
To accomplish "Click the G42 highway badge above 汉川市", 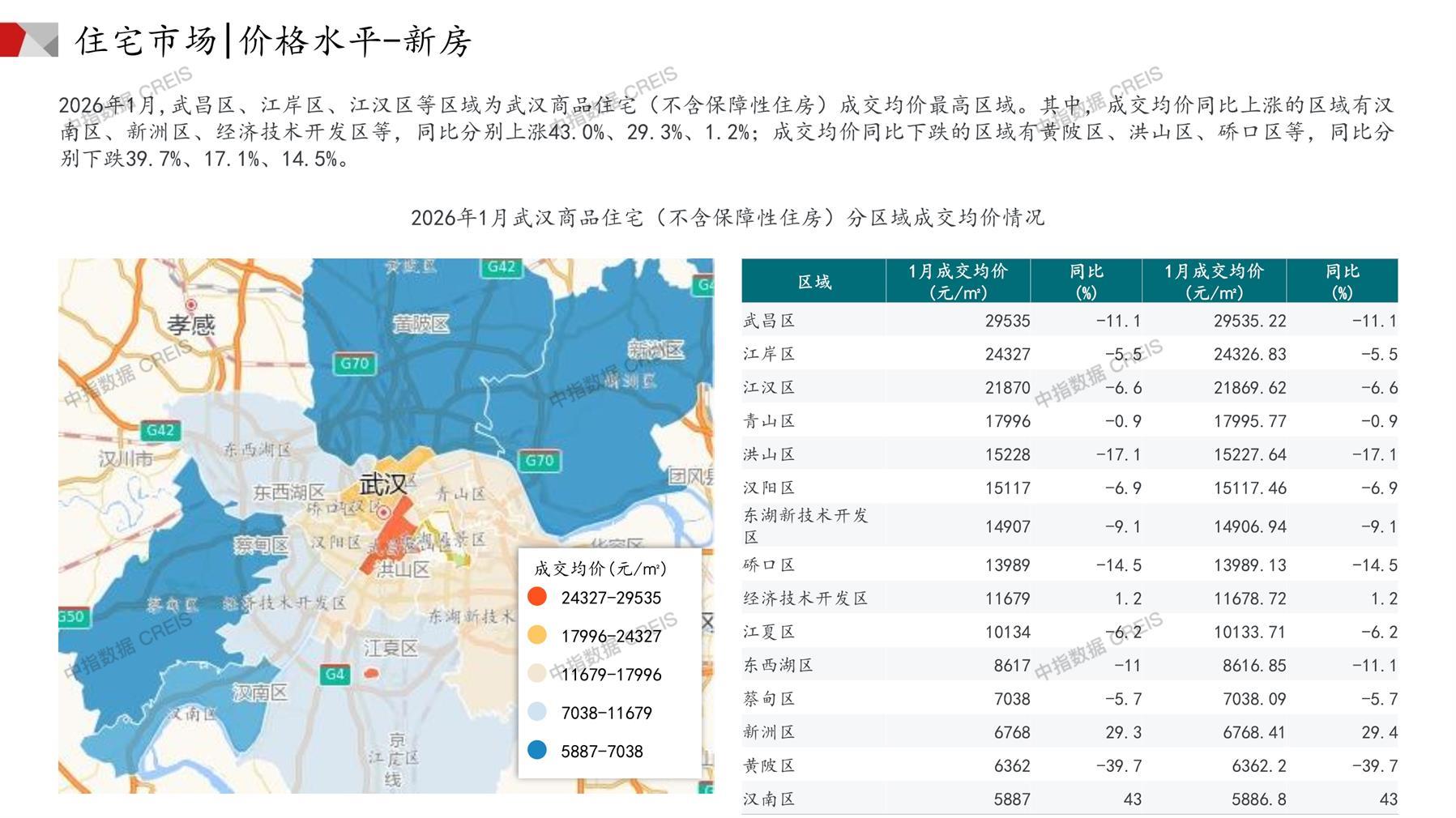I will (160, 430).
